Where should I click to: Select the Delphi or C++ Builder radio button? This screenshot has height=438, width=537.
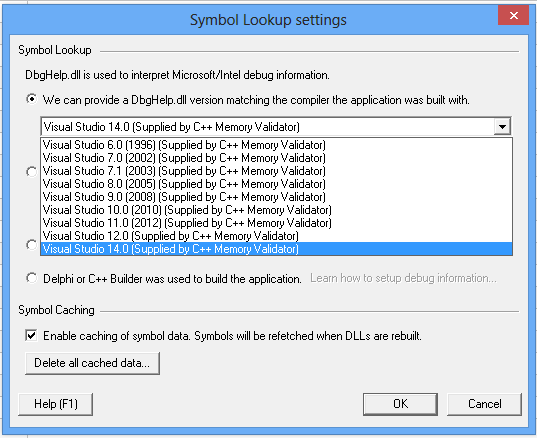click(x=31, y=278)
